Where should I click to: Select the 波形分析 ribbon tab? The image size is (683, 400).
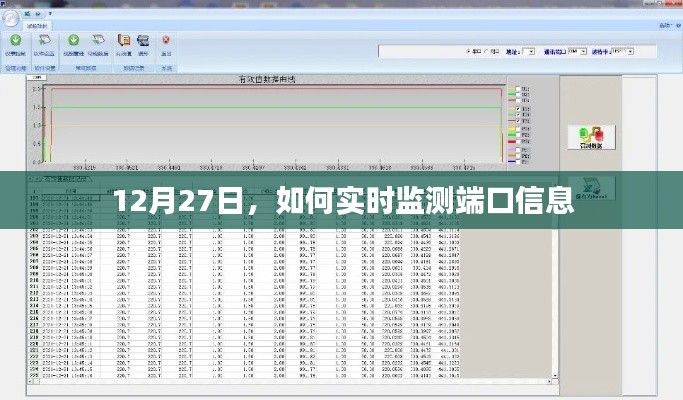(37, 26)
